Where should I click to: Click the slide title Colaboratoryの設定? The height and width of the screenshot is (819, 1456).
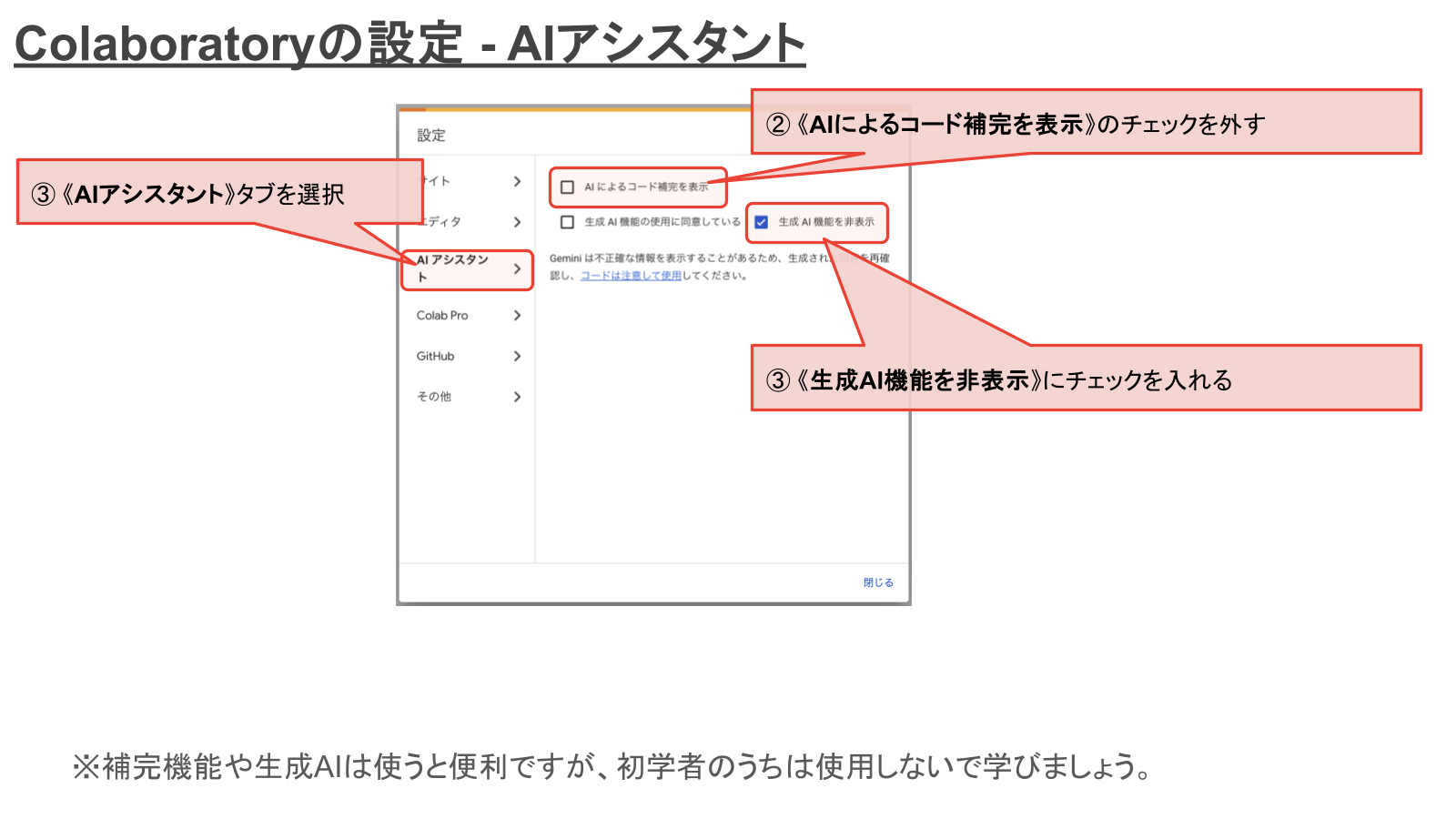point(409,44)
